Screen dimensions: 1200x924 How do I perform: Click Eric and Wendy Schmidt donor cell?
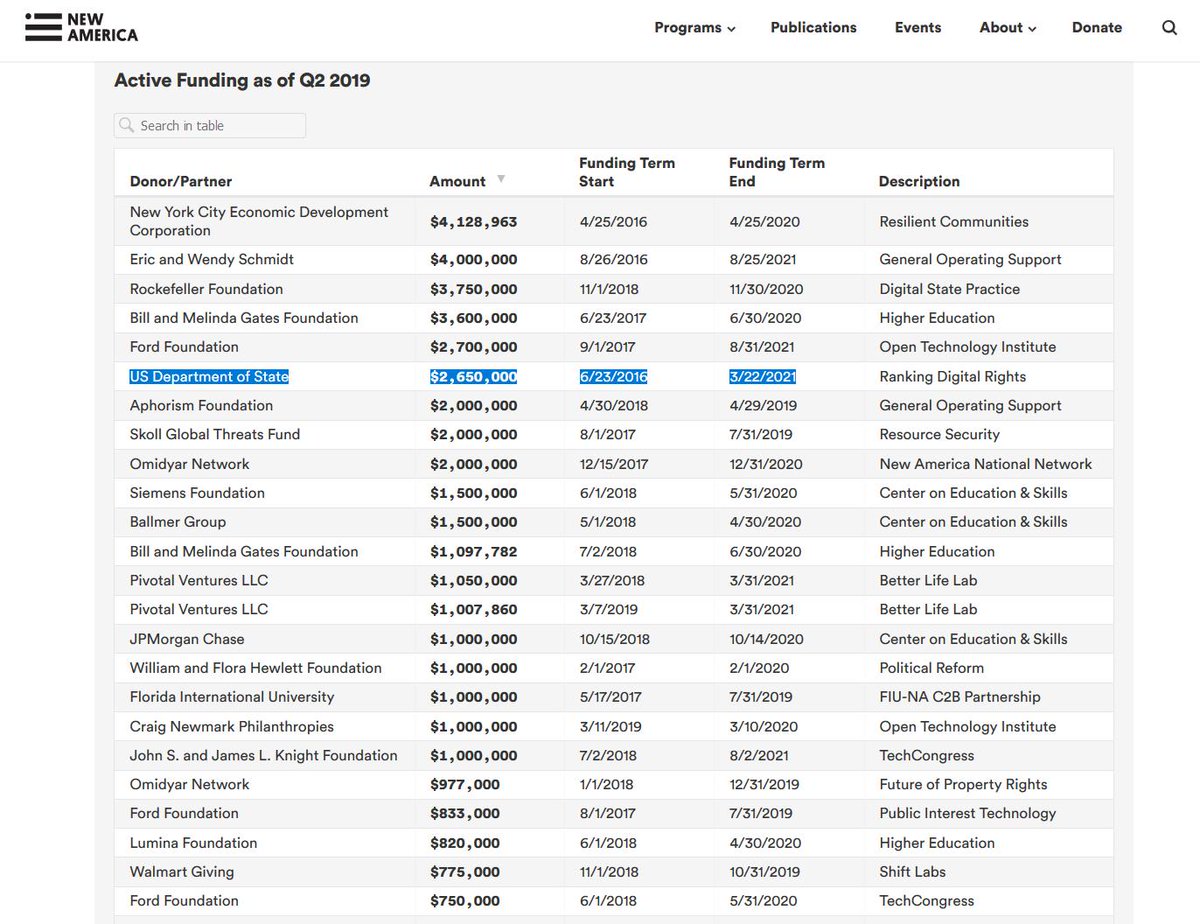[x=212, y=259]
